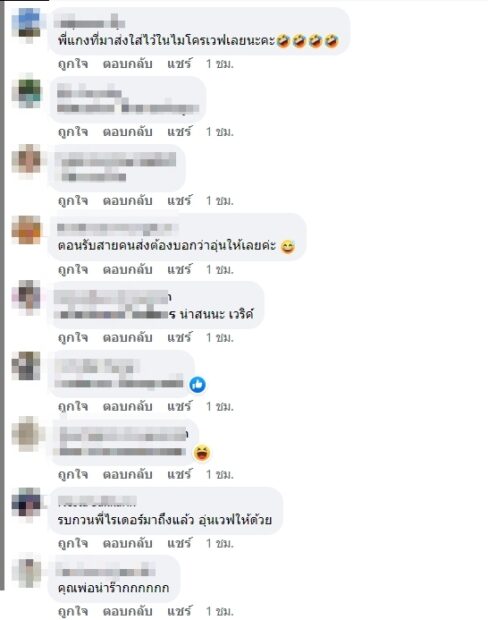Click แชร์ under the first comment
The image size is (488, 620).
[179, 64]
